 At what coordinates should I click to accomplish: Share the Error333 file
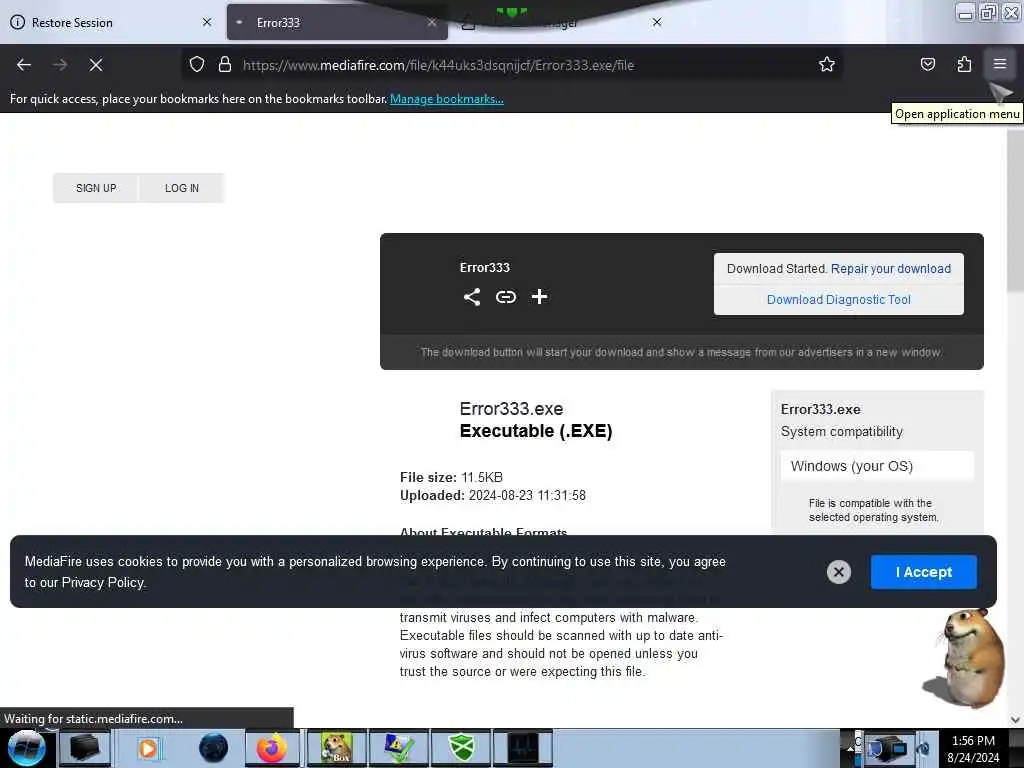(472, 297)
